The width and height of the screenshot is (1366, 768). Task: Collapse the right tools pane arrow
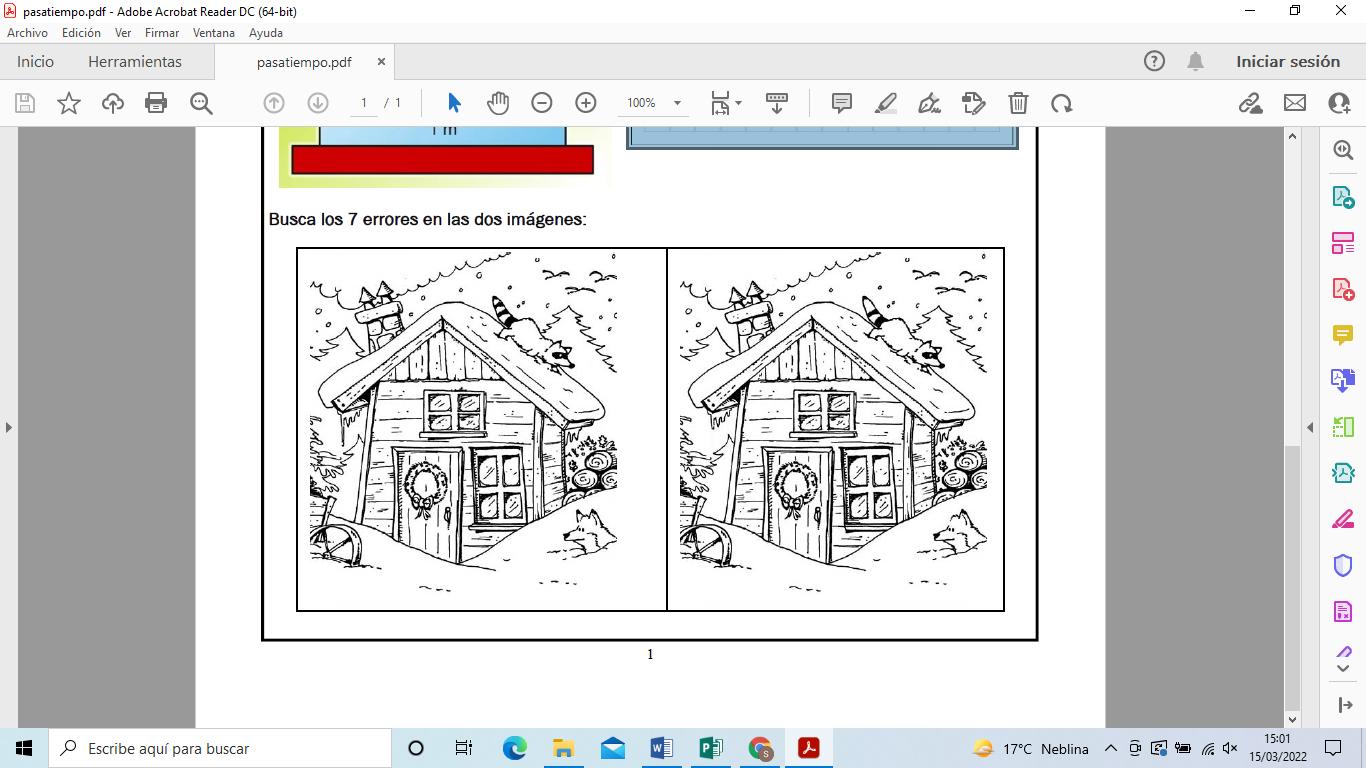(x=1310, y=427)
